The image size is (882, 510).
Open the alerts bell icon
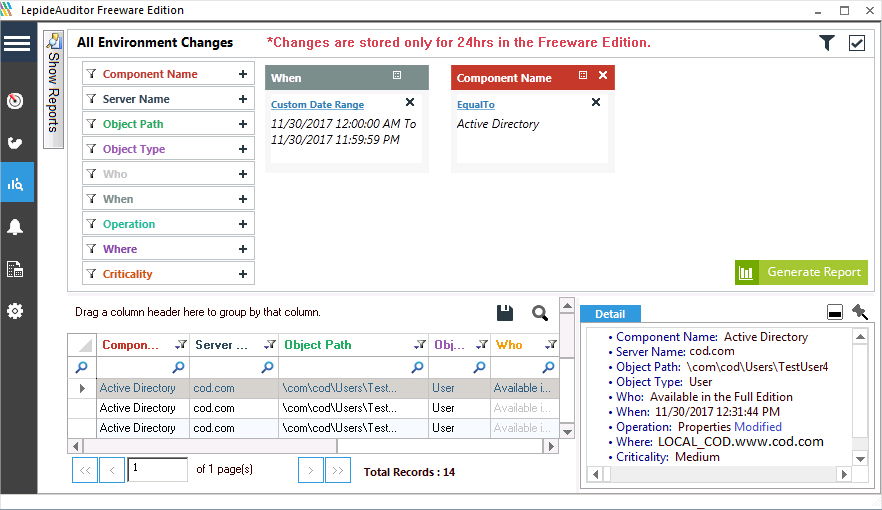15,227
